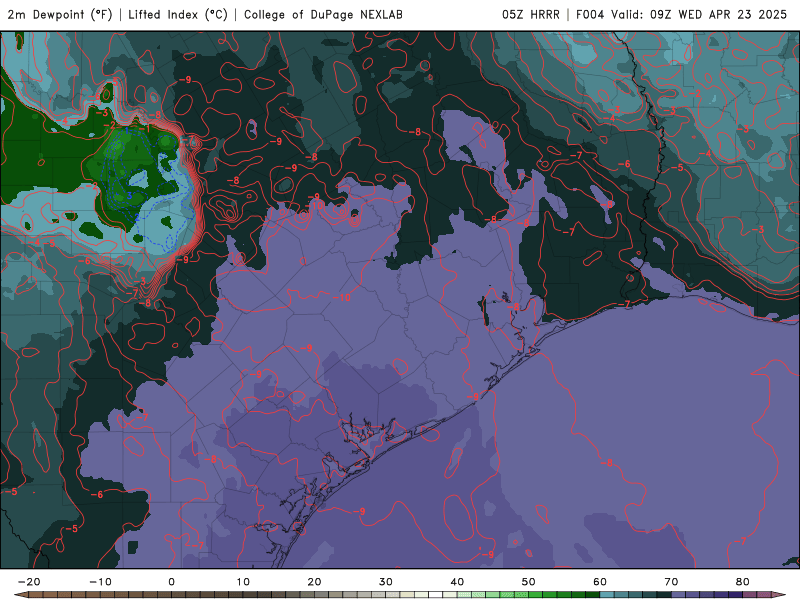
Task: Select the "80" color scale label
Action: [743, 582]
